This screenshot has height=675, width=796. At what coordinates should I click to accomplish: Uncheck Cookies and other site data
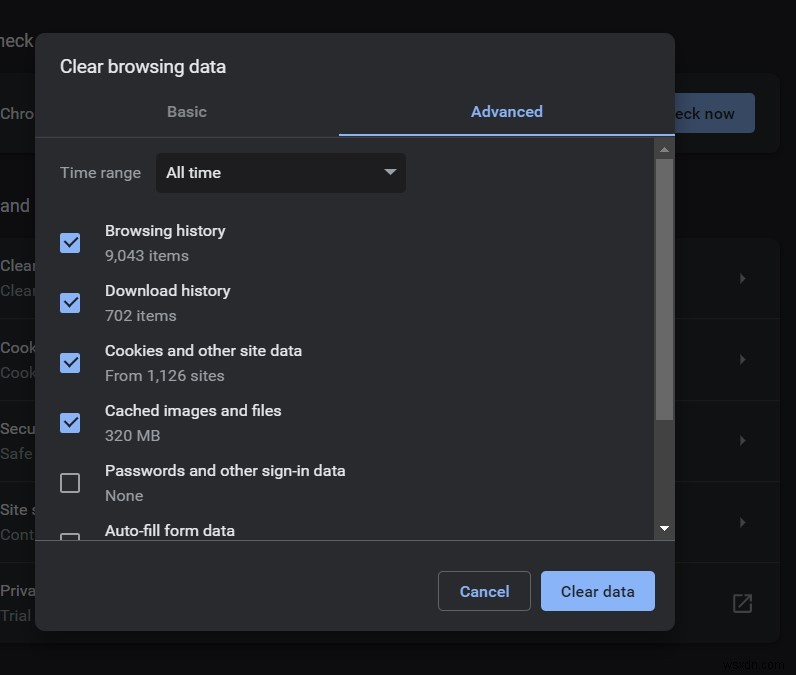pos(70,362)
